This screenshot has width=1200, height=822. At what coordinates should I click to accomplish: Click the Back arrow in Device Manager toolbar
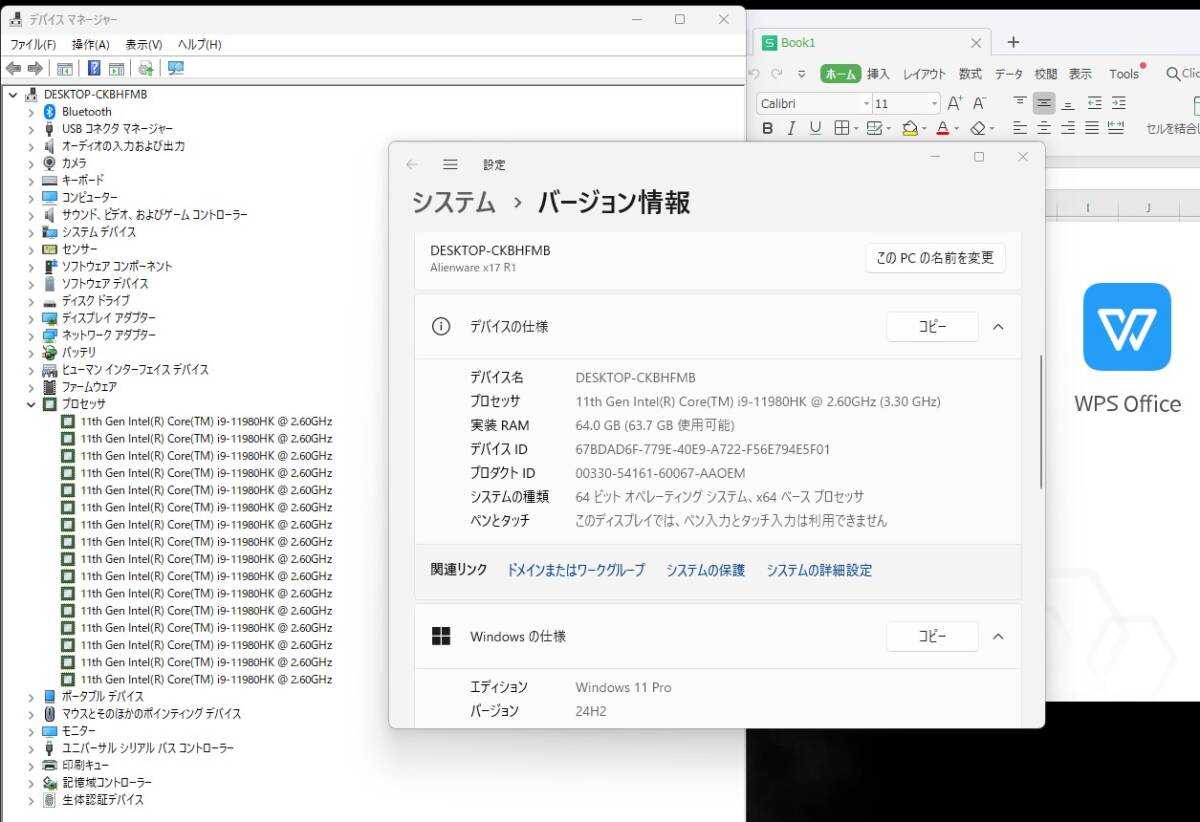point(13,68)
